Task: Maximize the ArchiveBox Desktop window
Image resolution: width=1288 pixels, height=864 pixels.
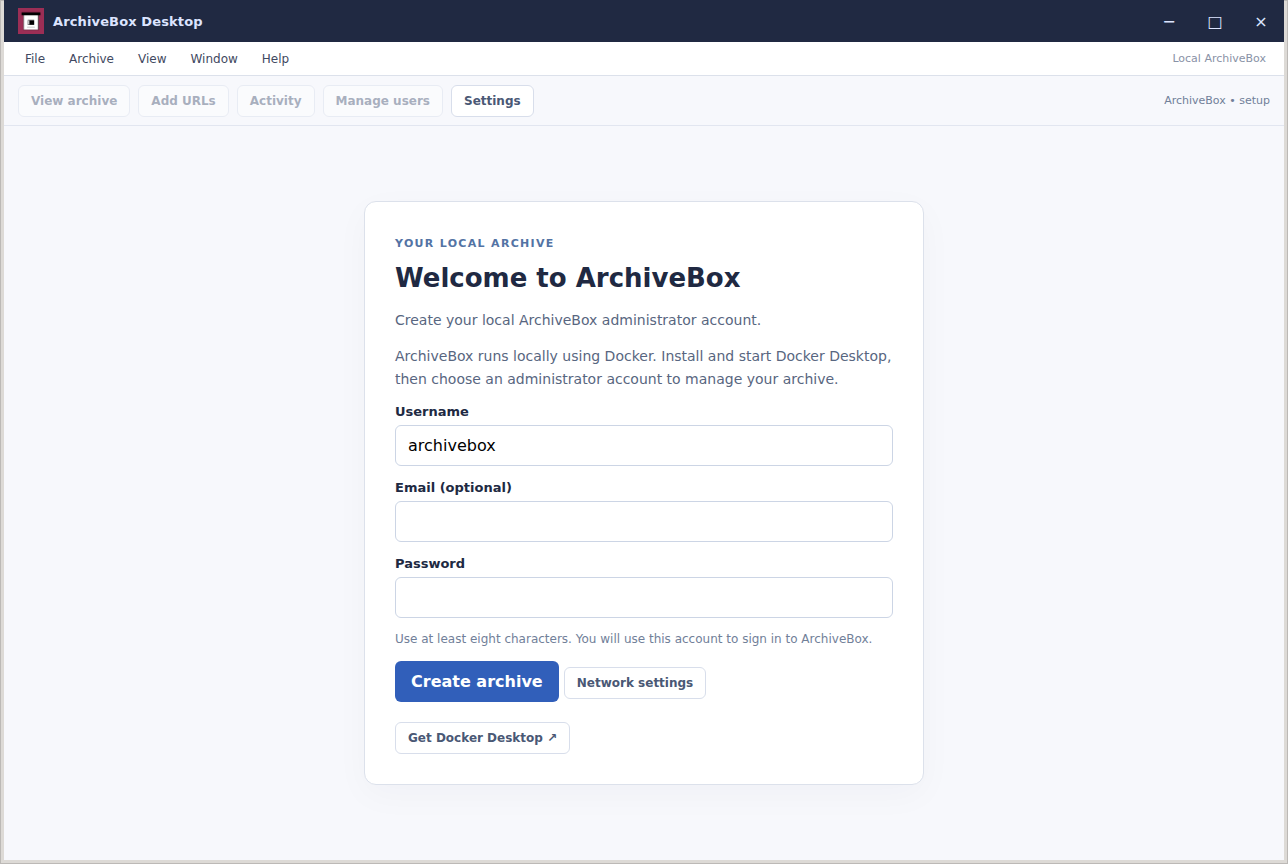Action: click(1215, 22)
